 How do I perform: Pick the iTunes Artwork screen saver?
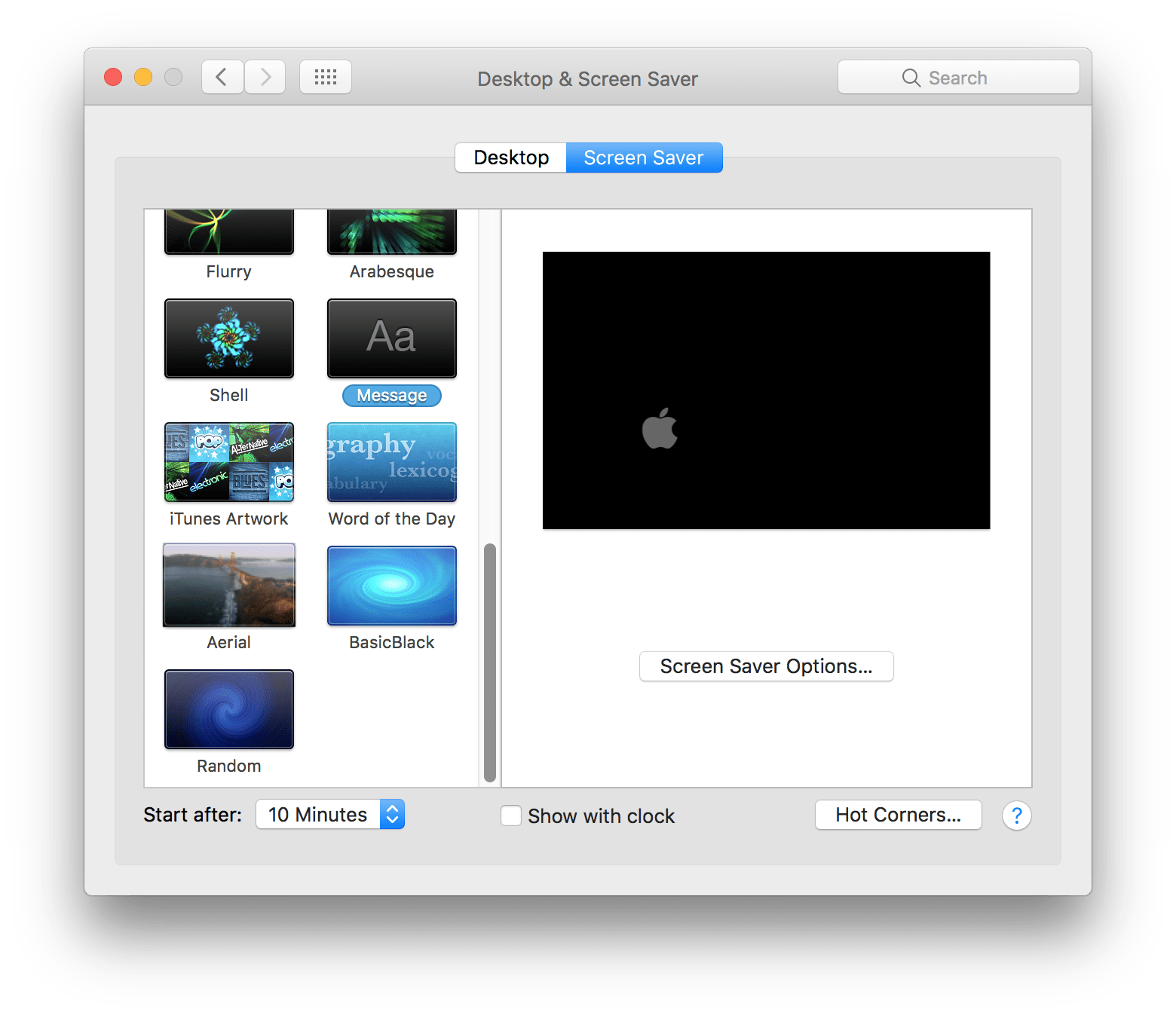(x=228, y=462)
